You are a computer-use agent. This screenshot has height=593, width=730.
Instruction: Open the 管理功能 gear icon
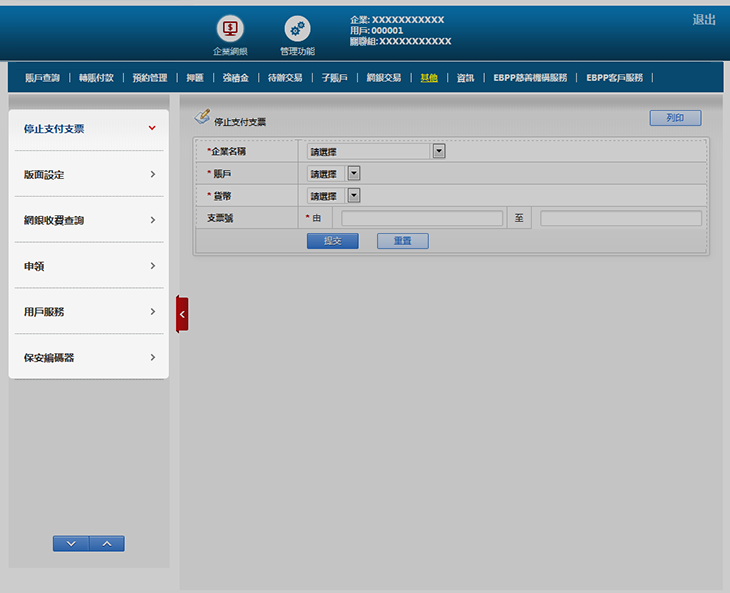(x=297, y=30)
